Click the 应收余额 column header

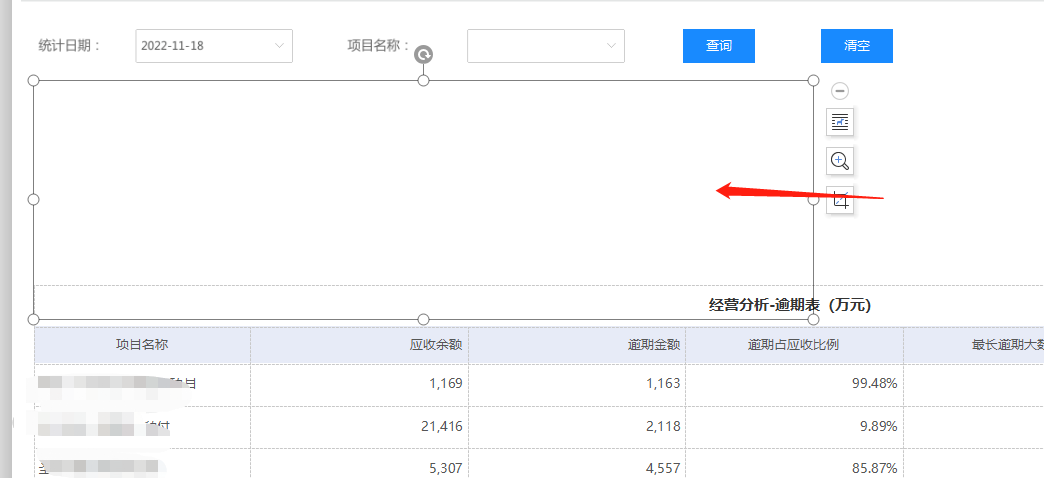(x=436, y=345)
